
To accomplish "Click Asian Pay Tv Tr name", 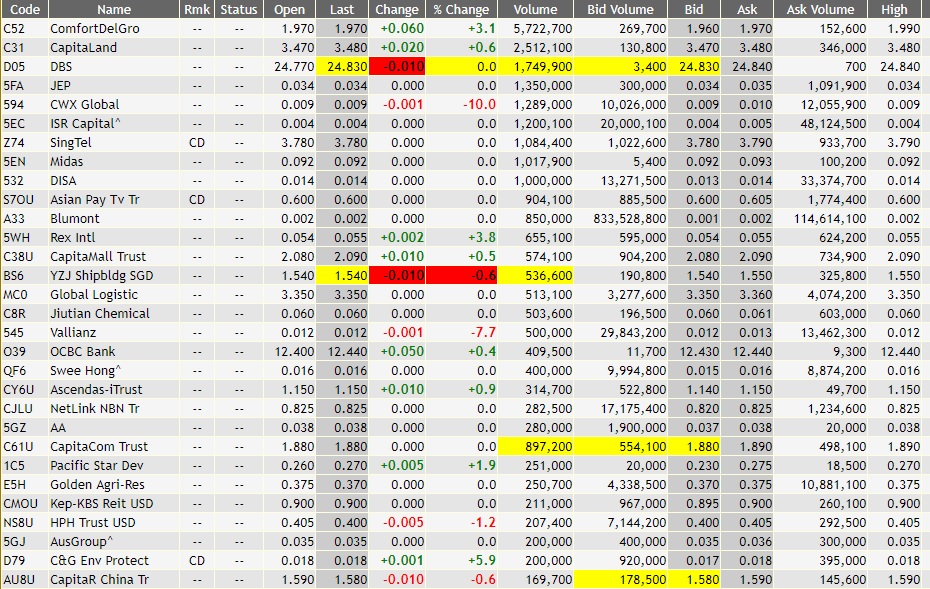I will (x=95, y=199).
